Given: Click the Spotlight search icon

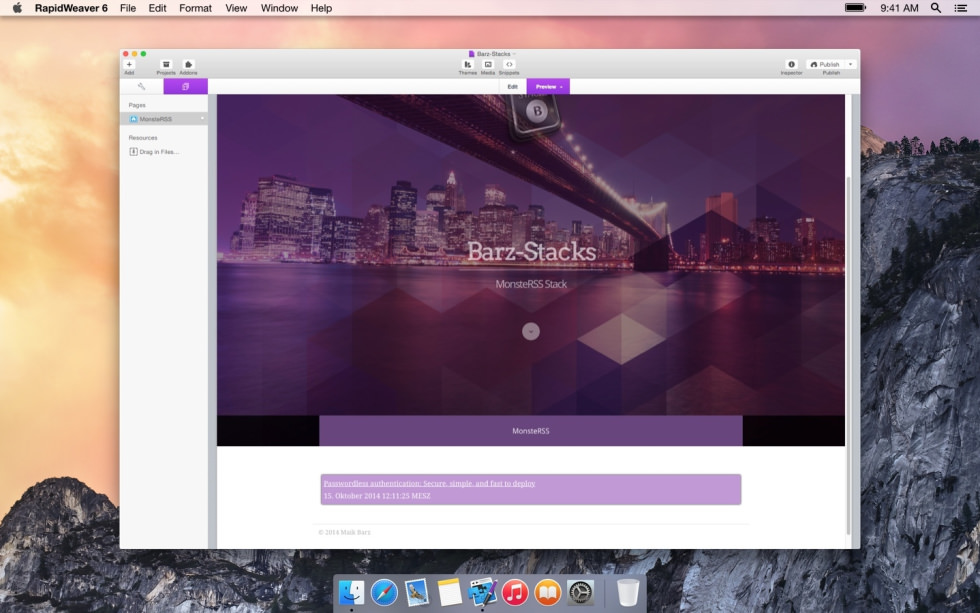Looking at the screenshot, I should click(x=936, y=8).
